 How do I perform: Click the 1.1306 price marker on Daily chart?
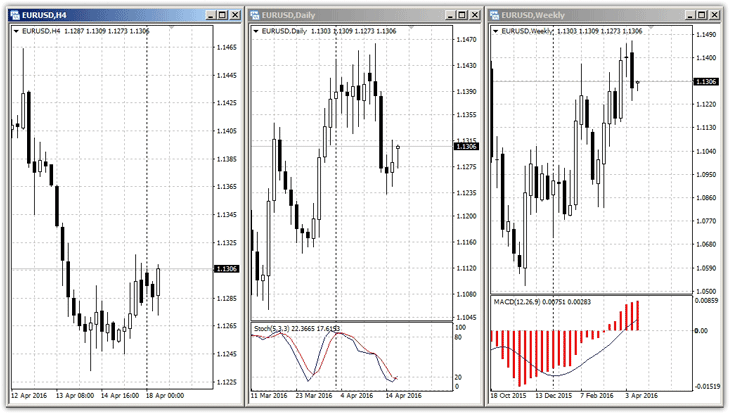[466, 146]
